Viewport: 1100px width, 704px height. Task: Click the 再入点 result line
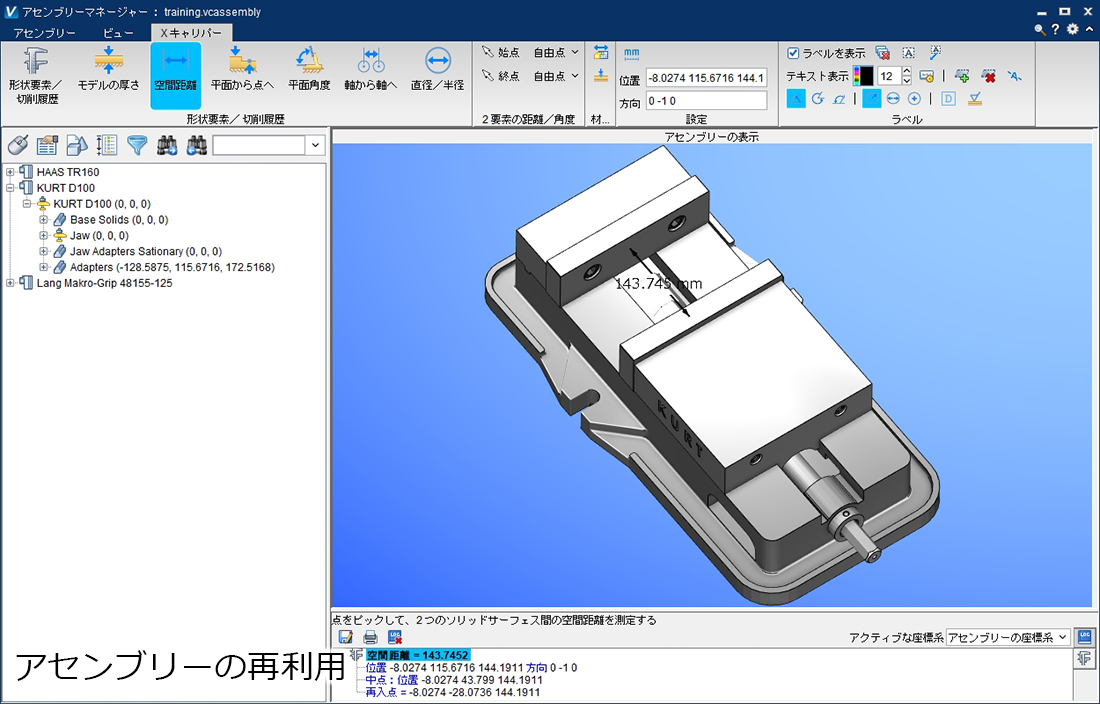pyautogui.click(x=452, y=692)
